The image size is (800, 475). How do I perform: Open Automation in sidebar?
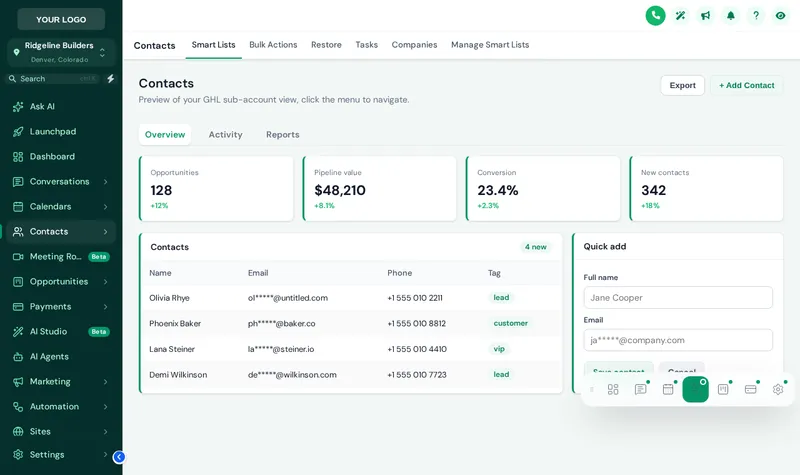click(x=60, y=406)
